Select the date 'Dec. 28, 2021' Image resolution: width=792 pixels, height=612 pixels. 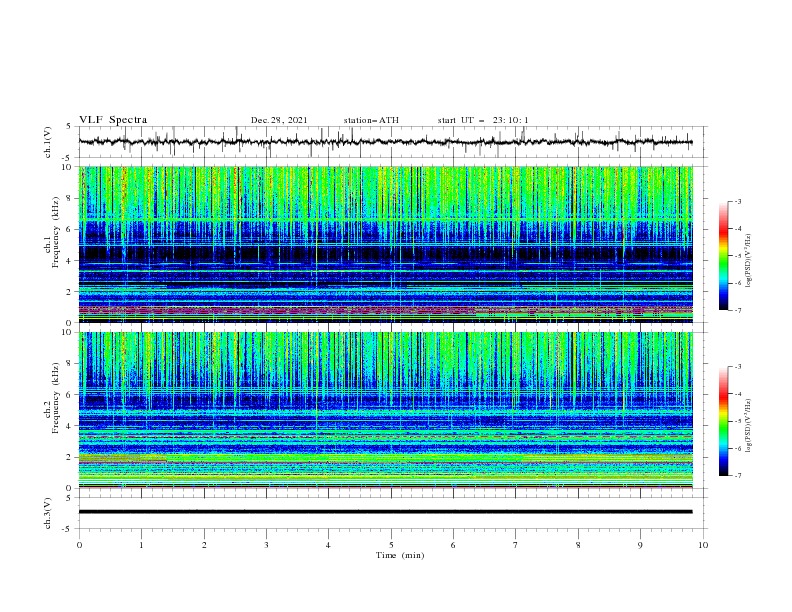279,120
